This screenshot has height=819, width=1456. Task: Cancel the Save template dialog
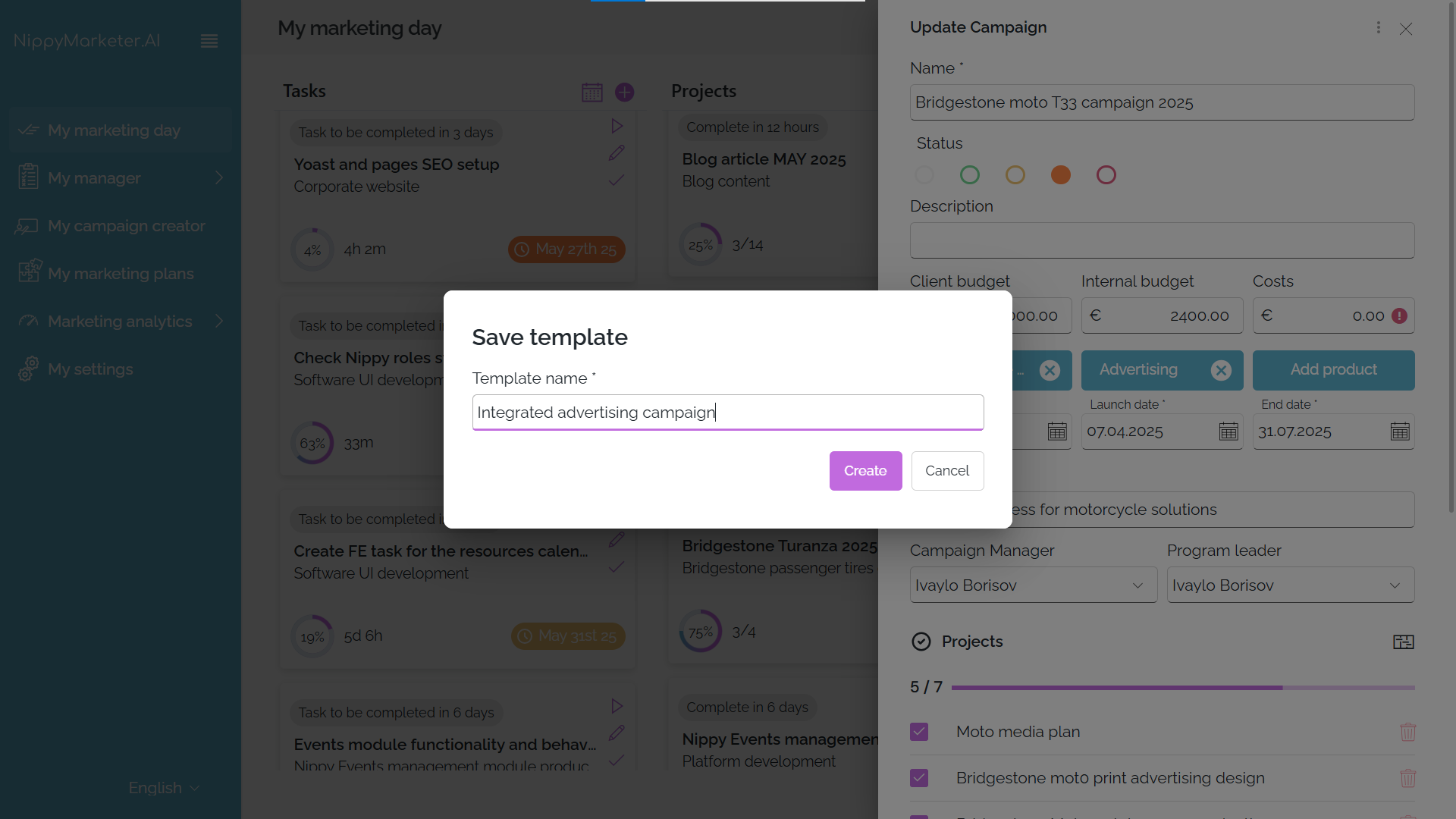pos(947,470)
